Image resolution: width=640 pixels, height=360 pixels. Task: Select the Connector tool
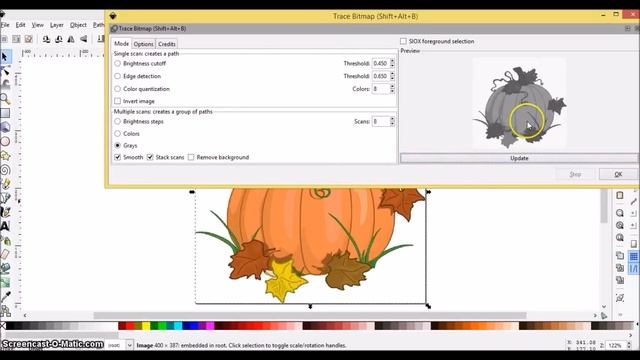click(x=5, y=311)
